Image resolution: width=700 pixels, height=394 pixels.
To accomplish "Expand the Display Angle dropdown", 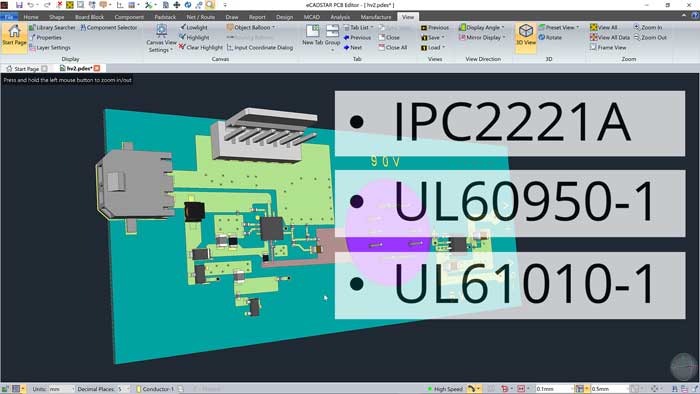I will 482,27.
